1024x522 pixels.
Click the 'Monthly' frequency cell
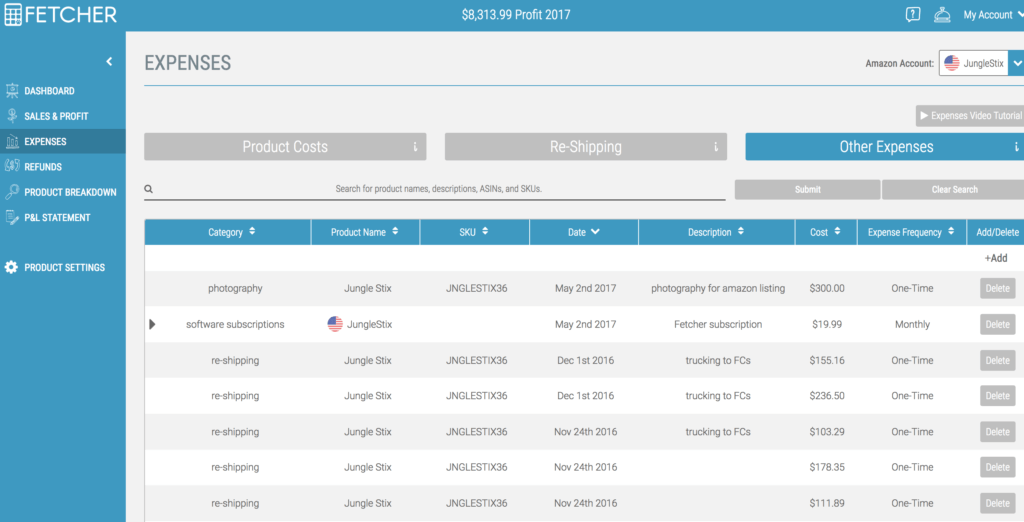point(912,324)
